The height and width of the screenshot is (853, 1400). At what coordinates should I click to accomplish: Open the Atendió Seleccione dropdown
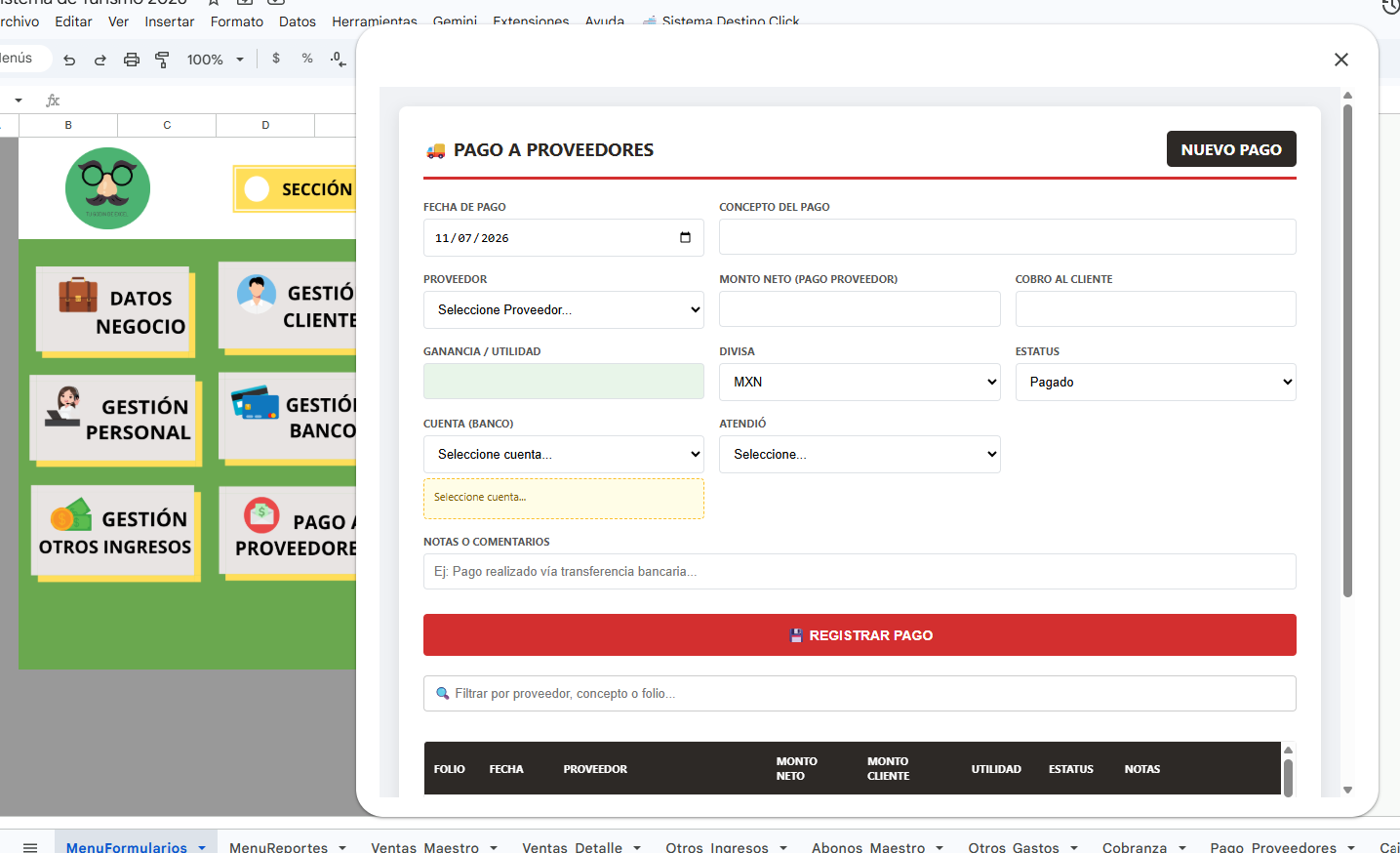(x=860, y=454)
